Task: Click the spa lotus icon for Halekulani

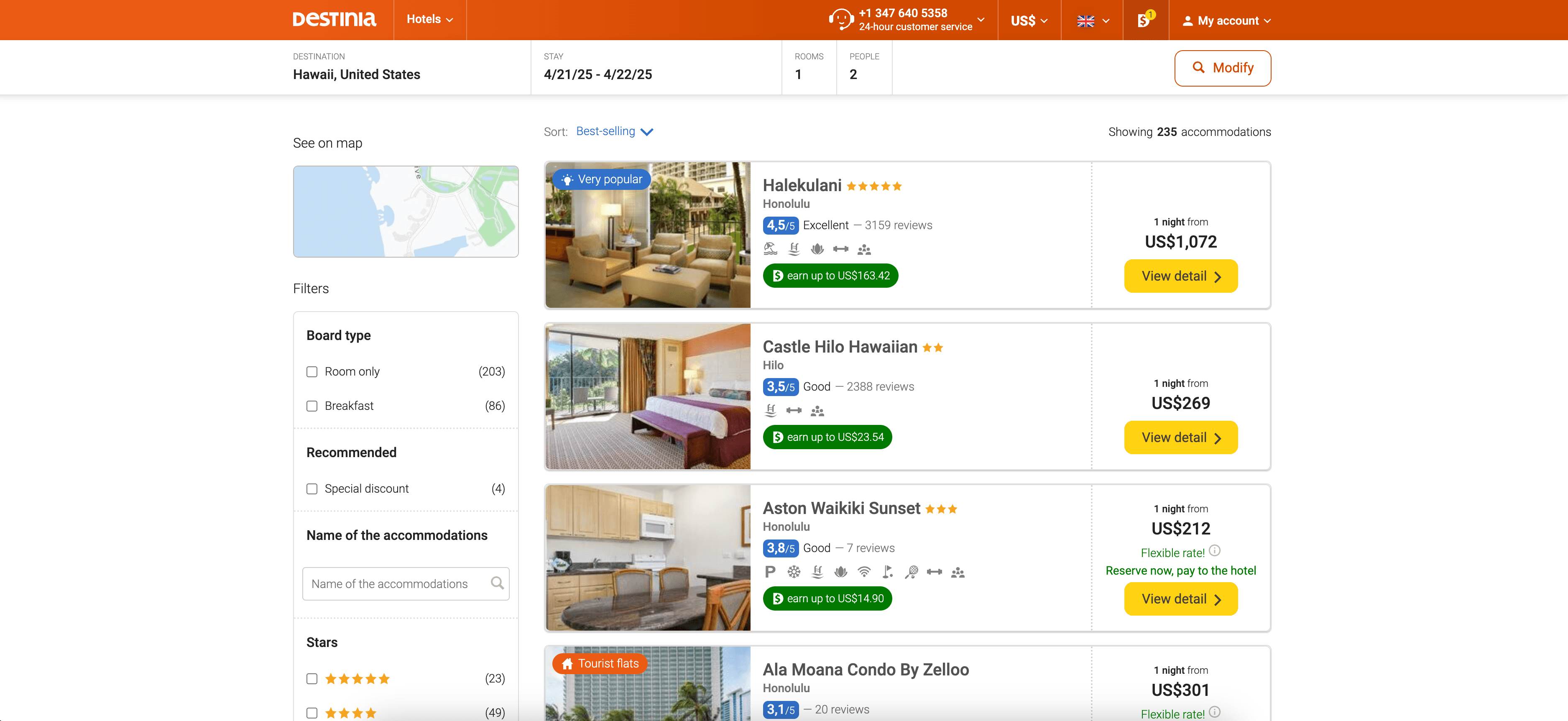Action: click(x=817, y=249)
